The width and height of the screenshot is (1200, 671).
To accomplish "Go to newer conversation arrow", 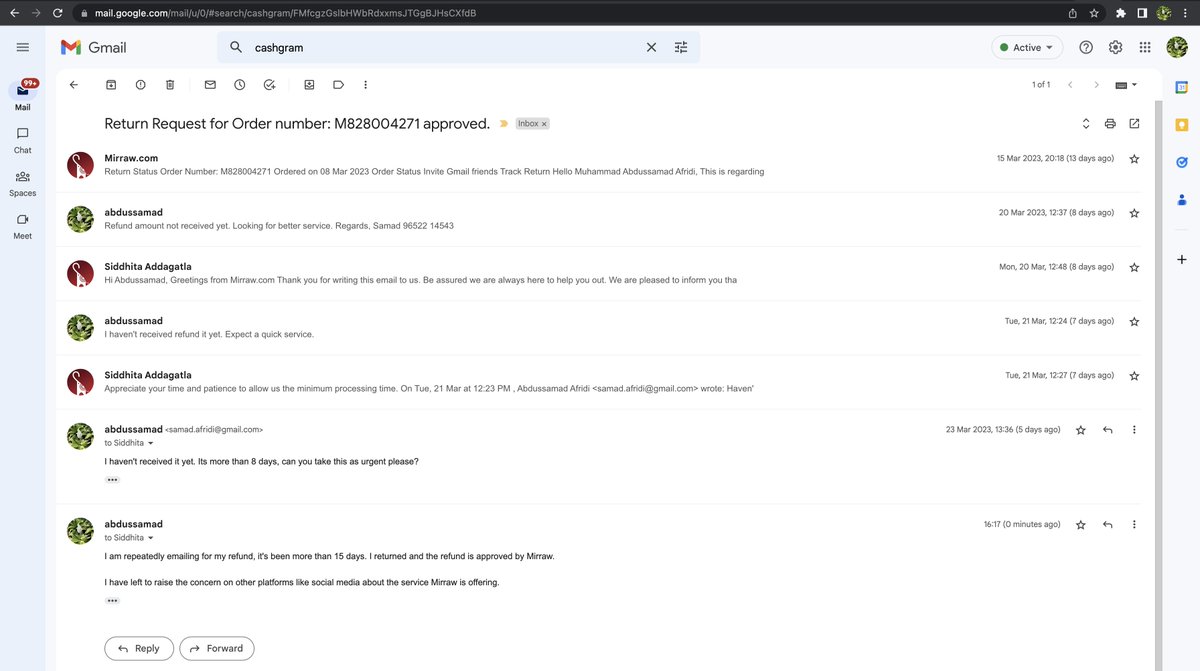I will [1070, 85].
